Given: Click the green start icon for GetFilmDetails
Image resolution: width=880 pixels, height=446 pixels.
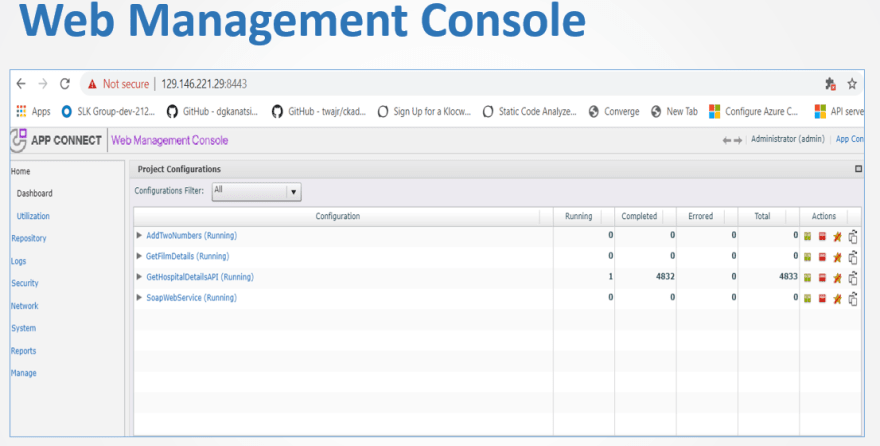Looking at the screenshot, I should (x=808, y=257).
